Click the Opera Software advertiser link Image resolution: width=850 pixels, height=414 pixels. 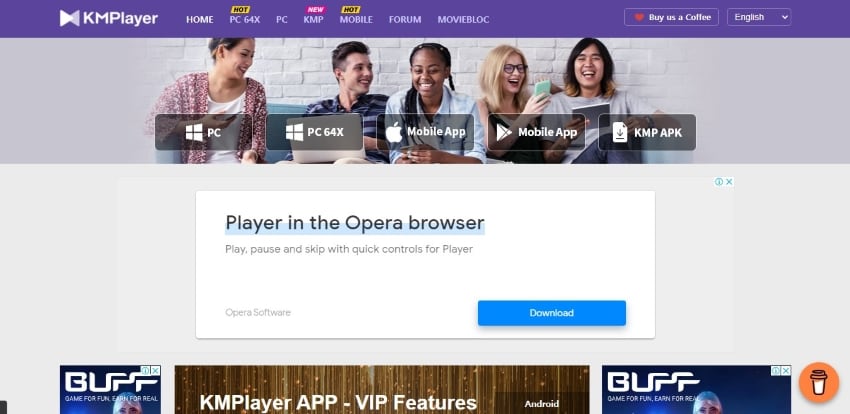coord(258,313)
